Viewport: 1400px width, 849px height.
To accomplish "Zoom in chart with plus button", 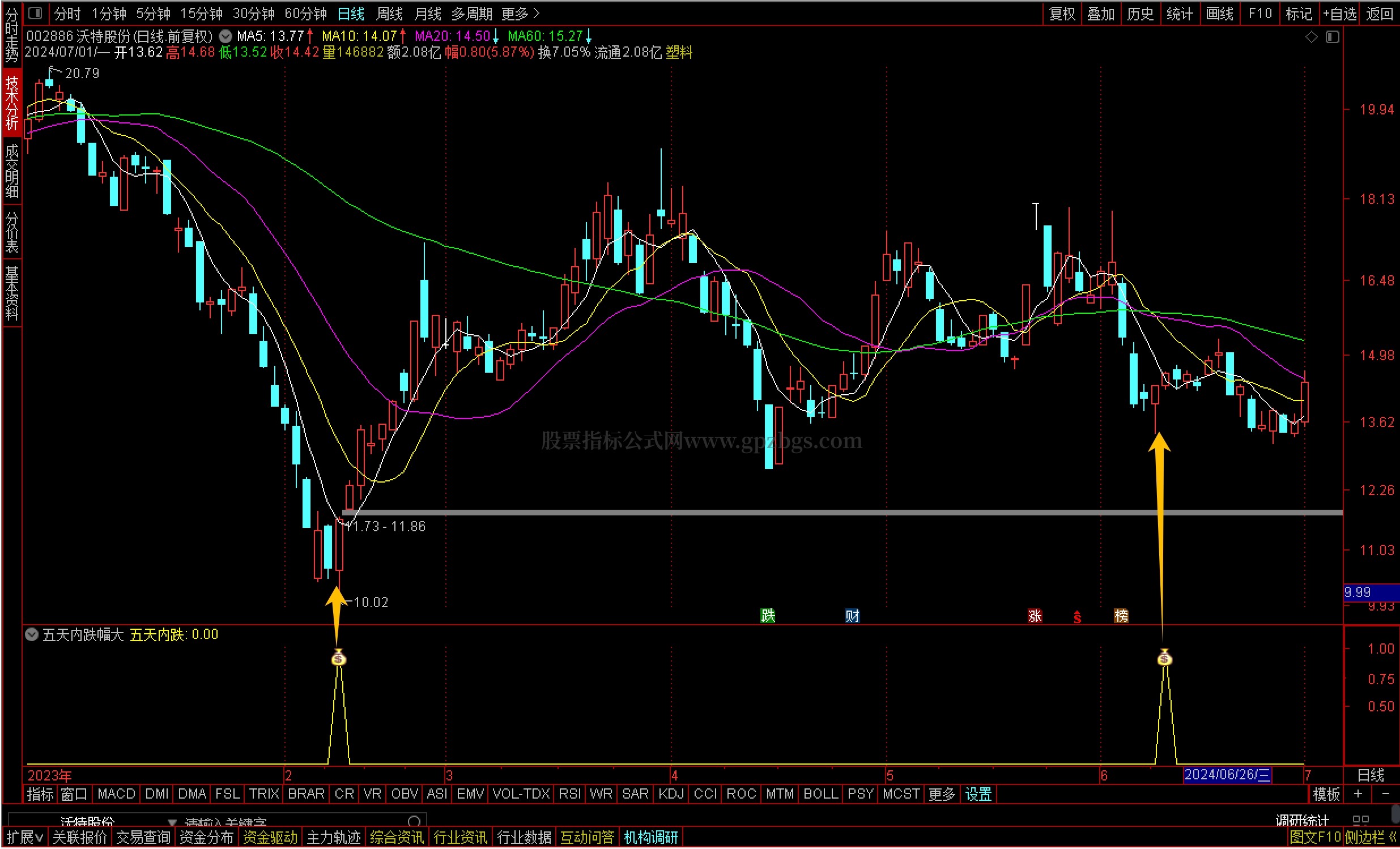I will 1358,794.
